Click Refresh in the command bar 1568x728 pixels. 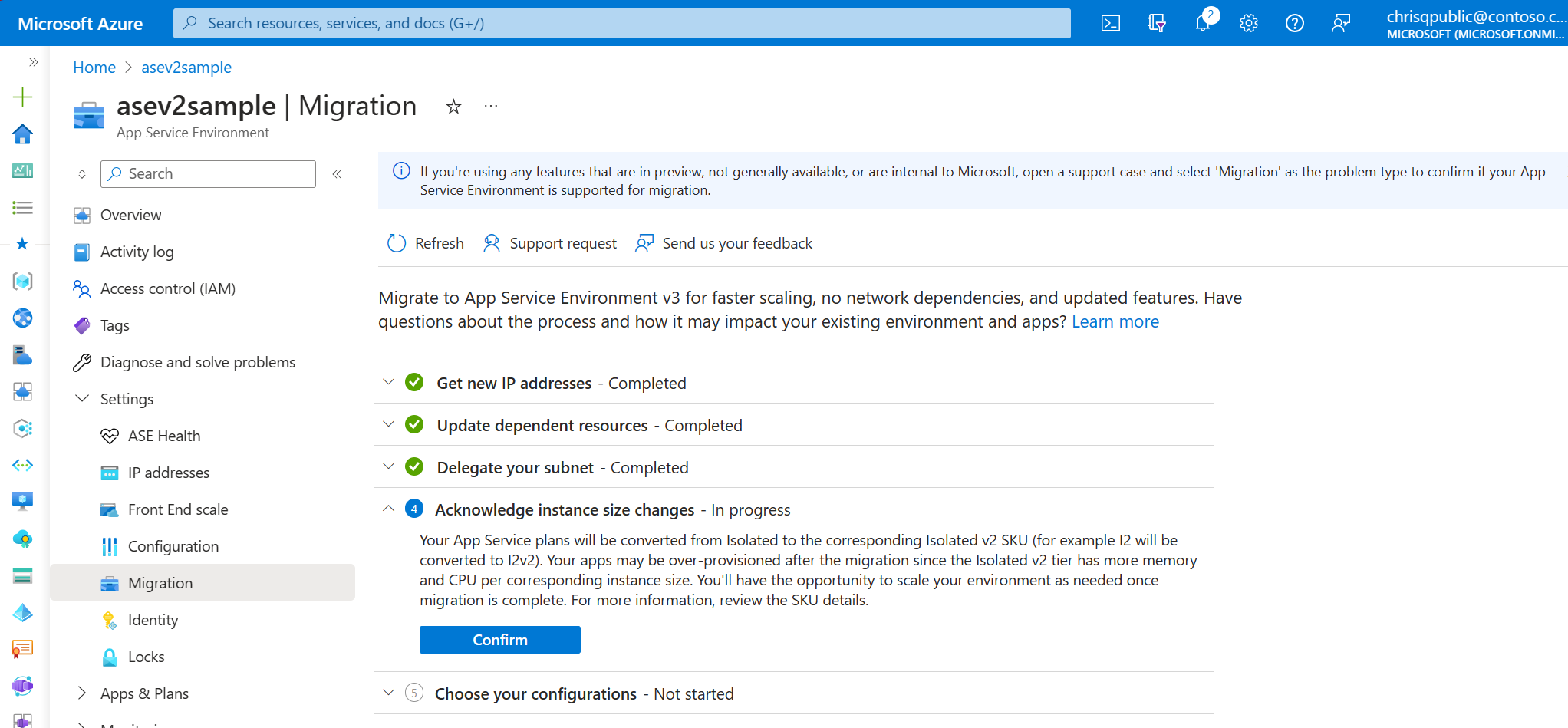point(426,243)
